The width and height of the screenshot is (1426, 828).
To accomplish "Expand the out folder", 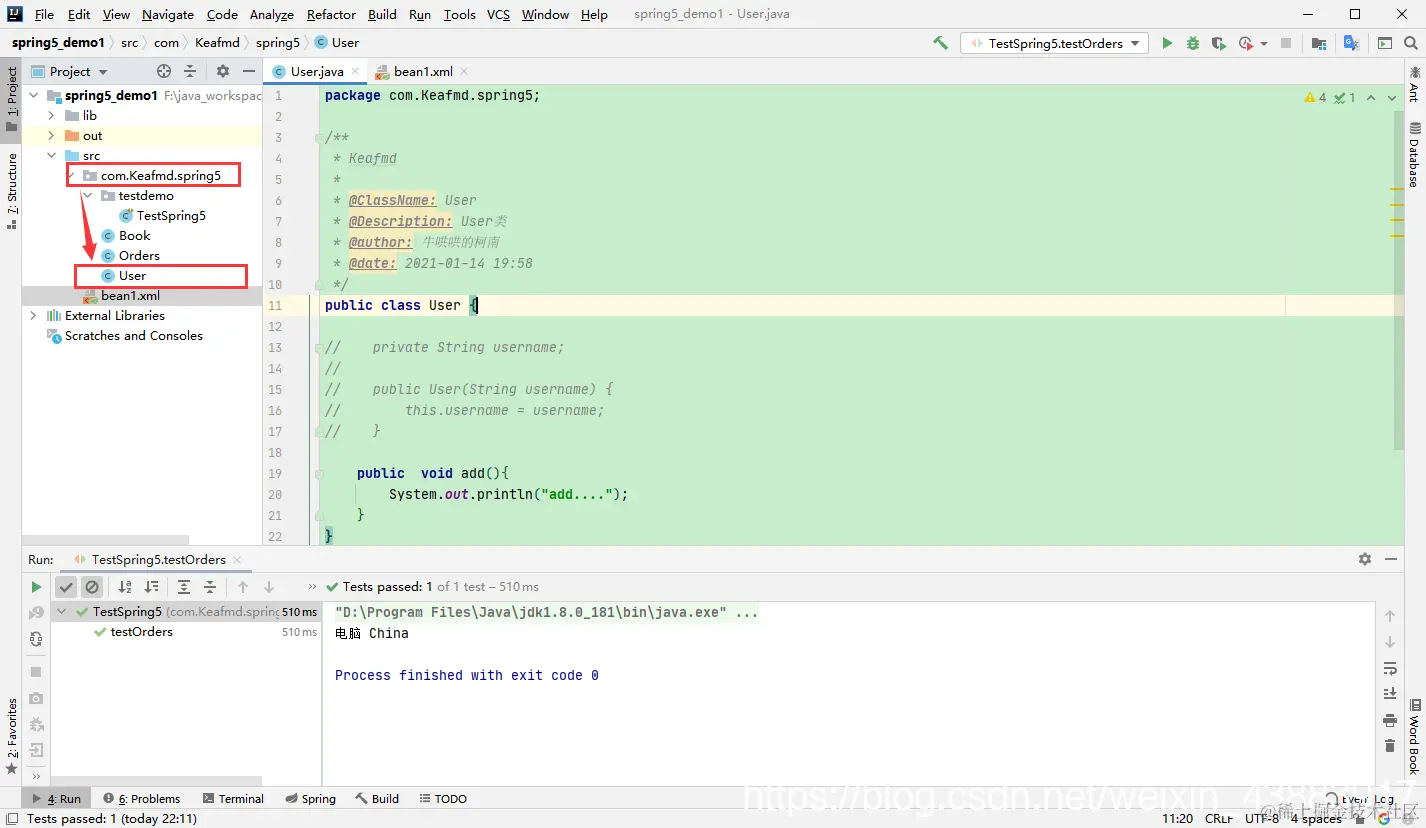I will click(51, 136).
